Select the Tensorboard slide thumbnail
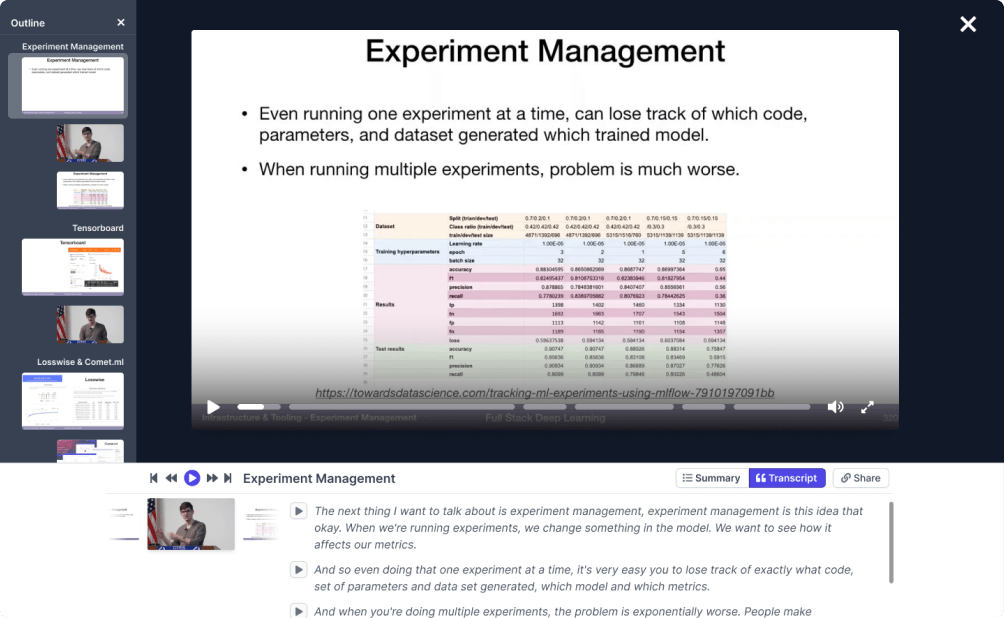The width and height of the screenshot is (1004, 618). click(x=72, y=266)
